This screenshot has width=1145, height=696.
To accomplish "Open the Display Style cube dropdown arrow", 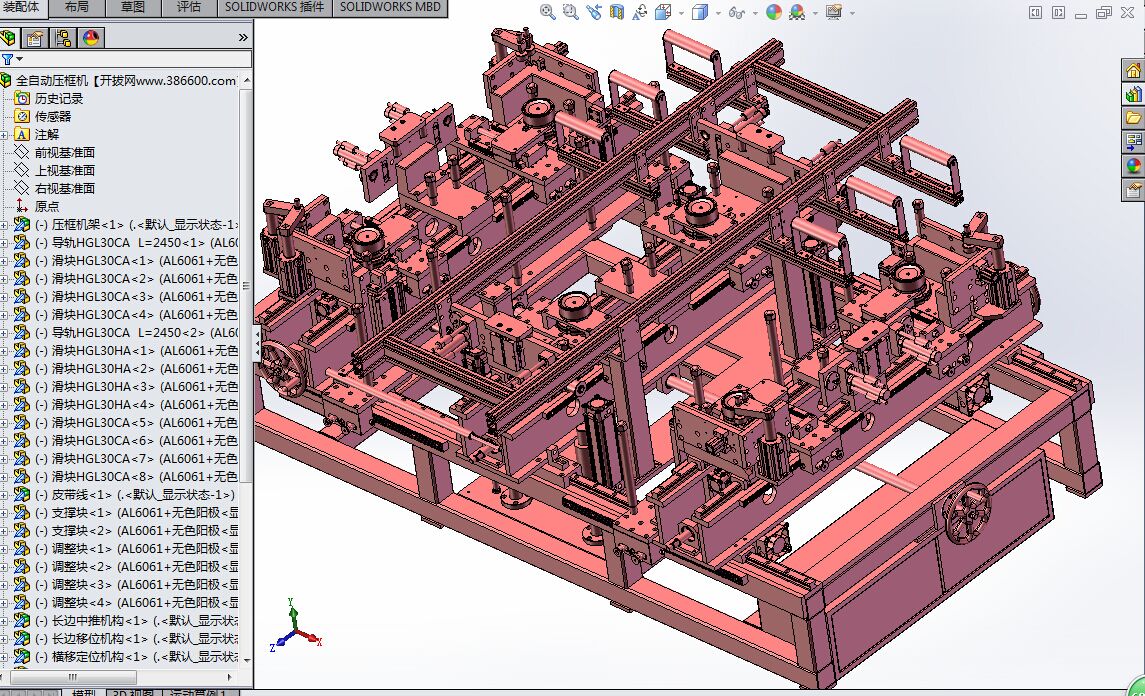I will [717, 13].
